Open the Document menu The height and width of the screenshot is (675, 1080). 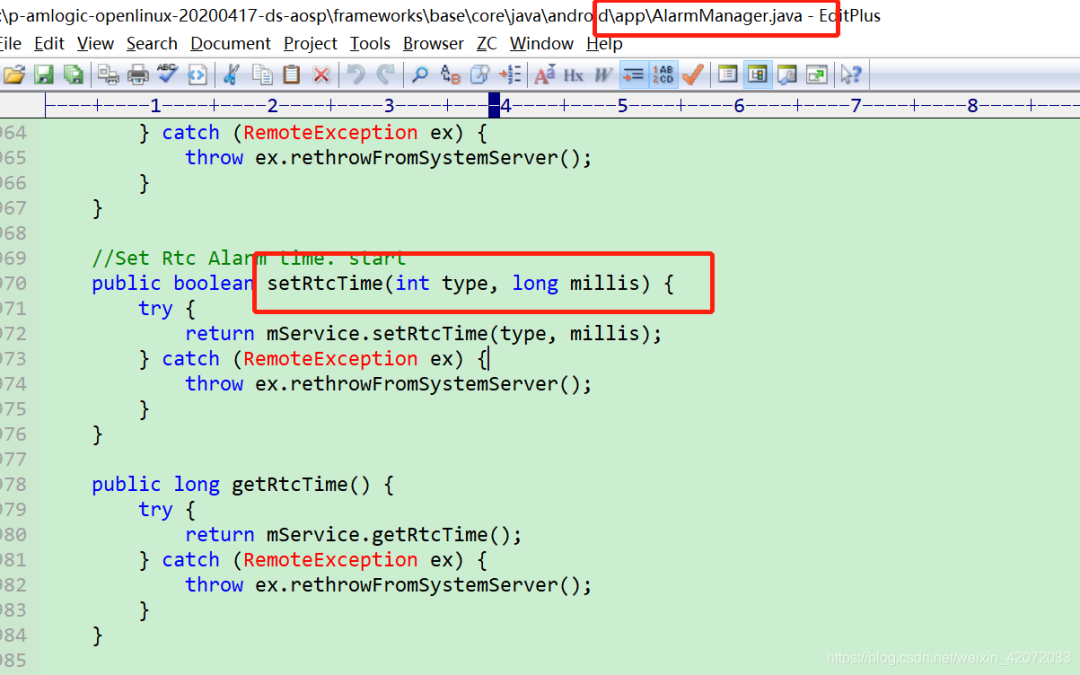pyautogui.click(x=231, y=43)
